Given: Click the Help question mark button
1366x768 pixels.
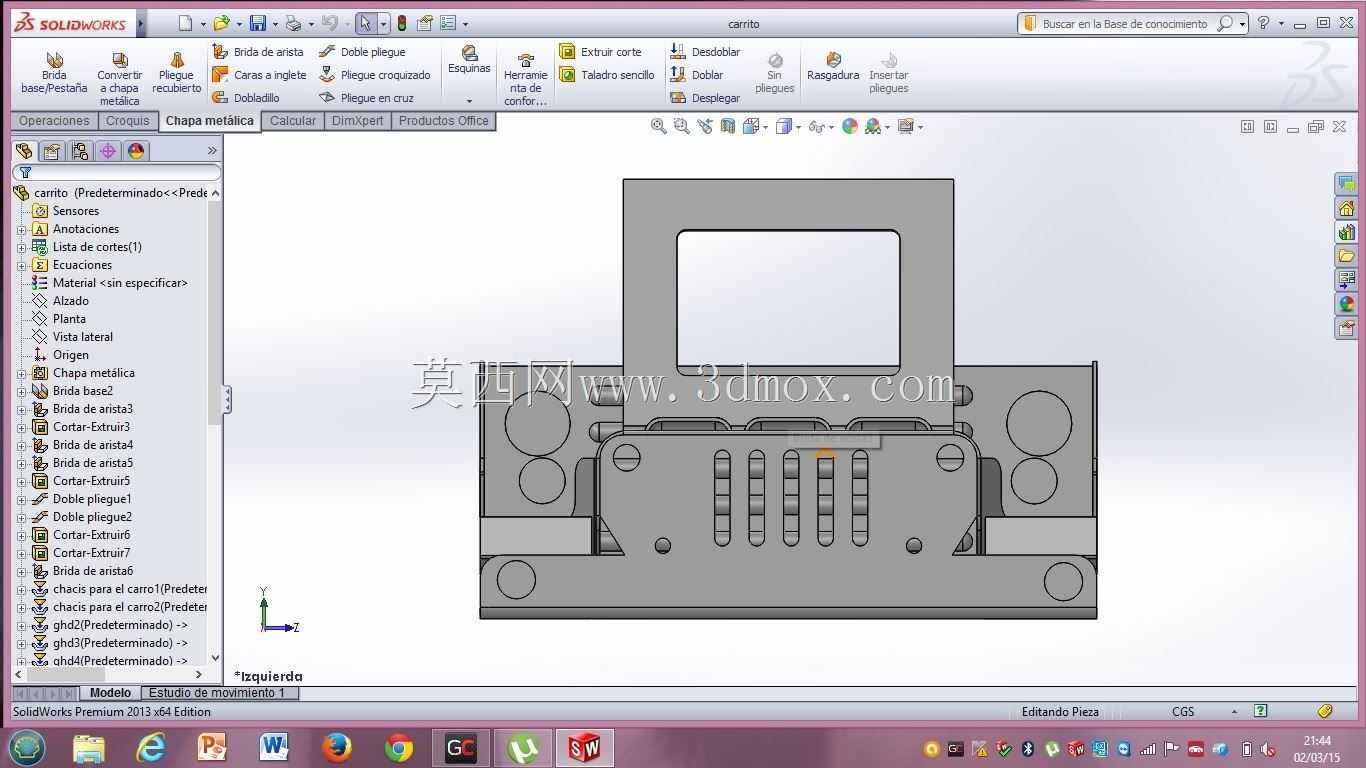Looking at the screenshot, I should (1264, 23).
